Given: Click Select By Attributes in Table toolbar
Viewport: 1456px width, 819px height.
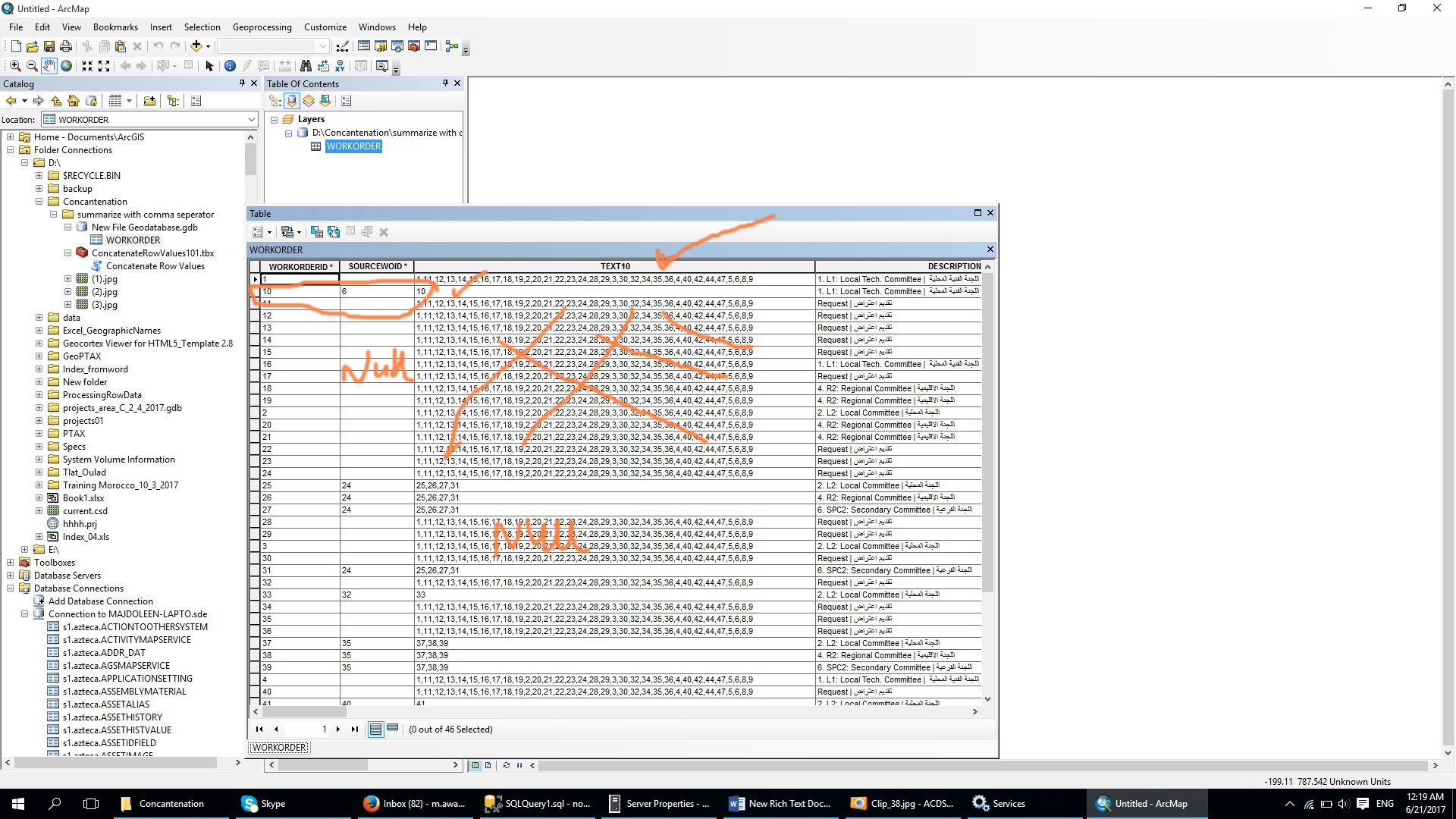Looking at the screenshot, I should coord(317,232).
